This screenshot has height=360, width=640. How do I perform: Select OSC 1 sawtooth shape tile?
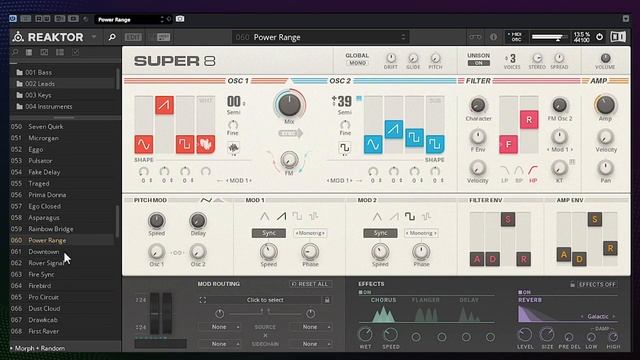164,105
